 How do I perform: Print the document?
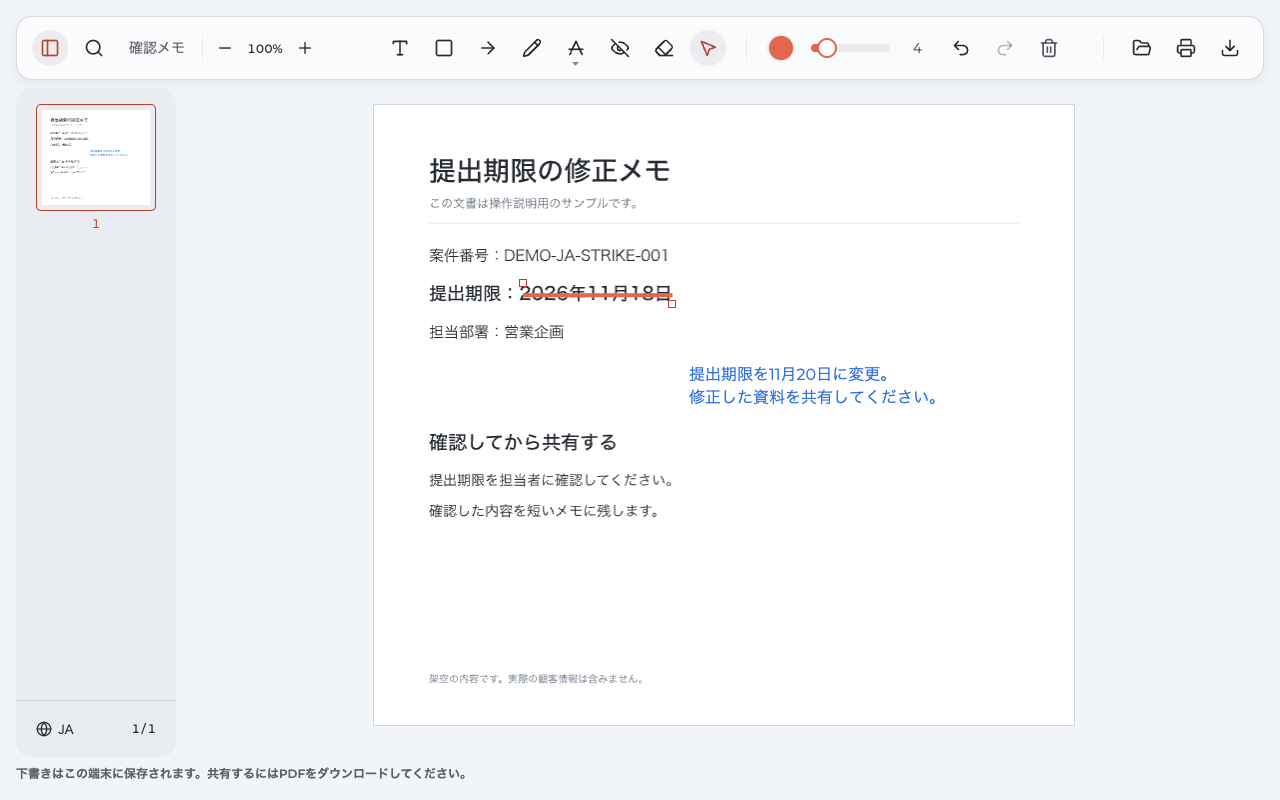point(1186,48)
